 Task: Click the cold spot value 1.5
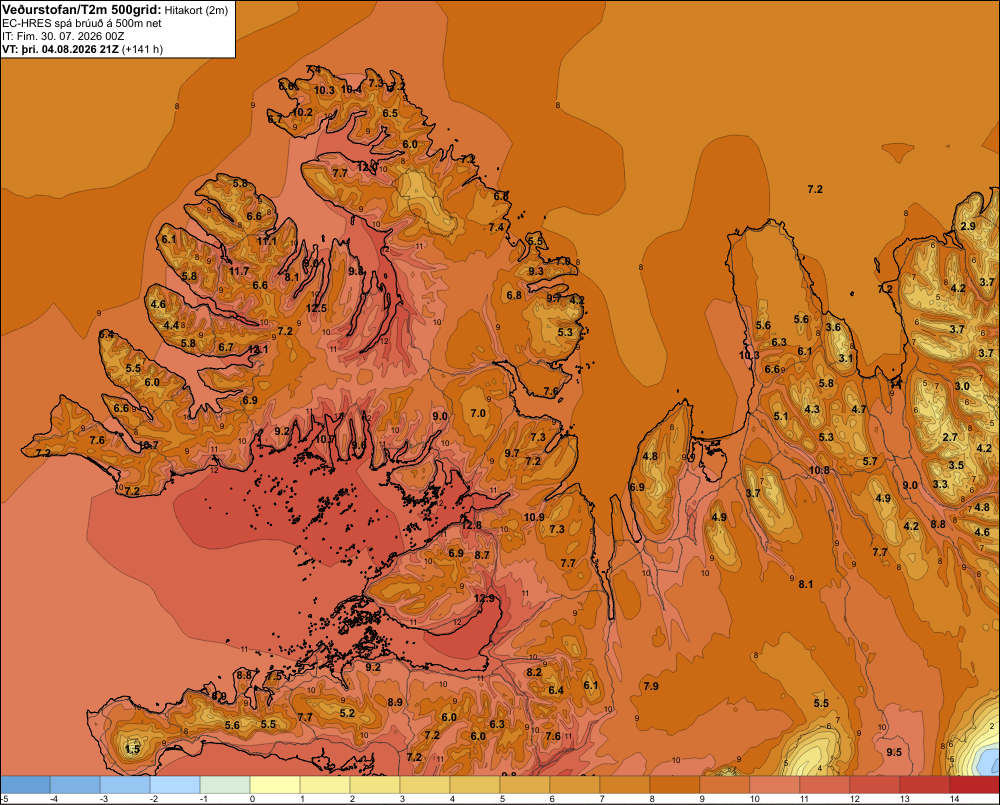tap(132, 749)
